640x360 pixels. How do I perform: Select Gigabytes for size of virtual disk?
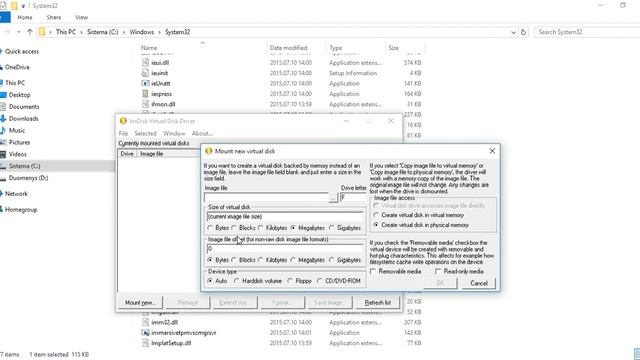331,228
